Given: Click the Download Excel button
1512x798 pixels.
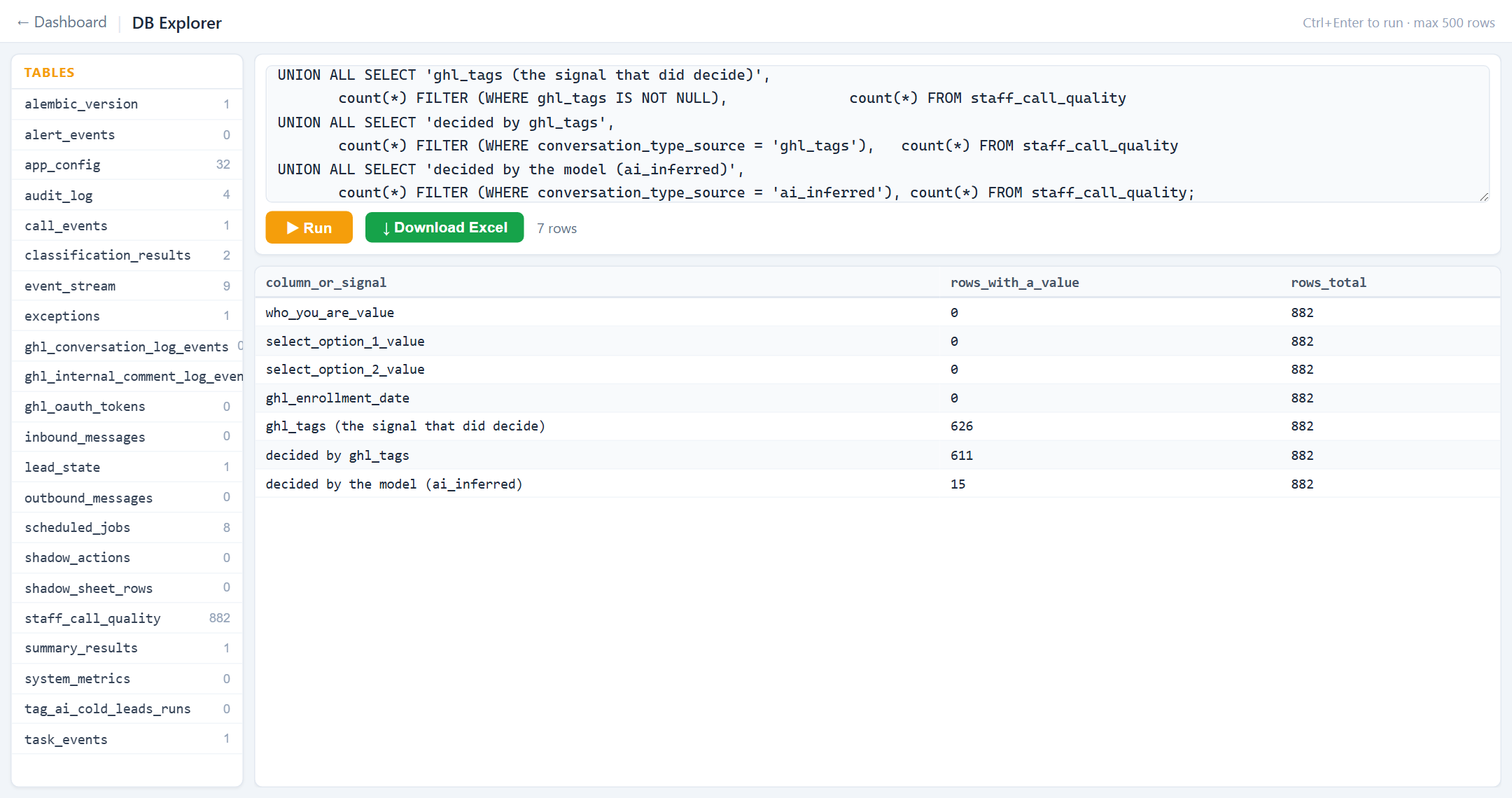Looking at the screenshot, I should [444, 227].
